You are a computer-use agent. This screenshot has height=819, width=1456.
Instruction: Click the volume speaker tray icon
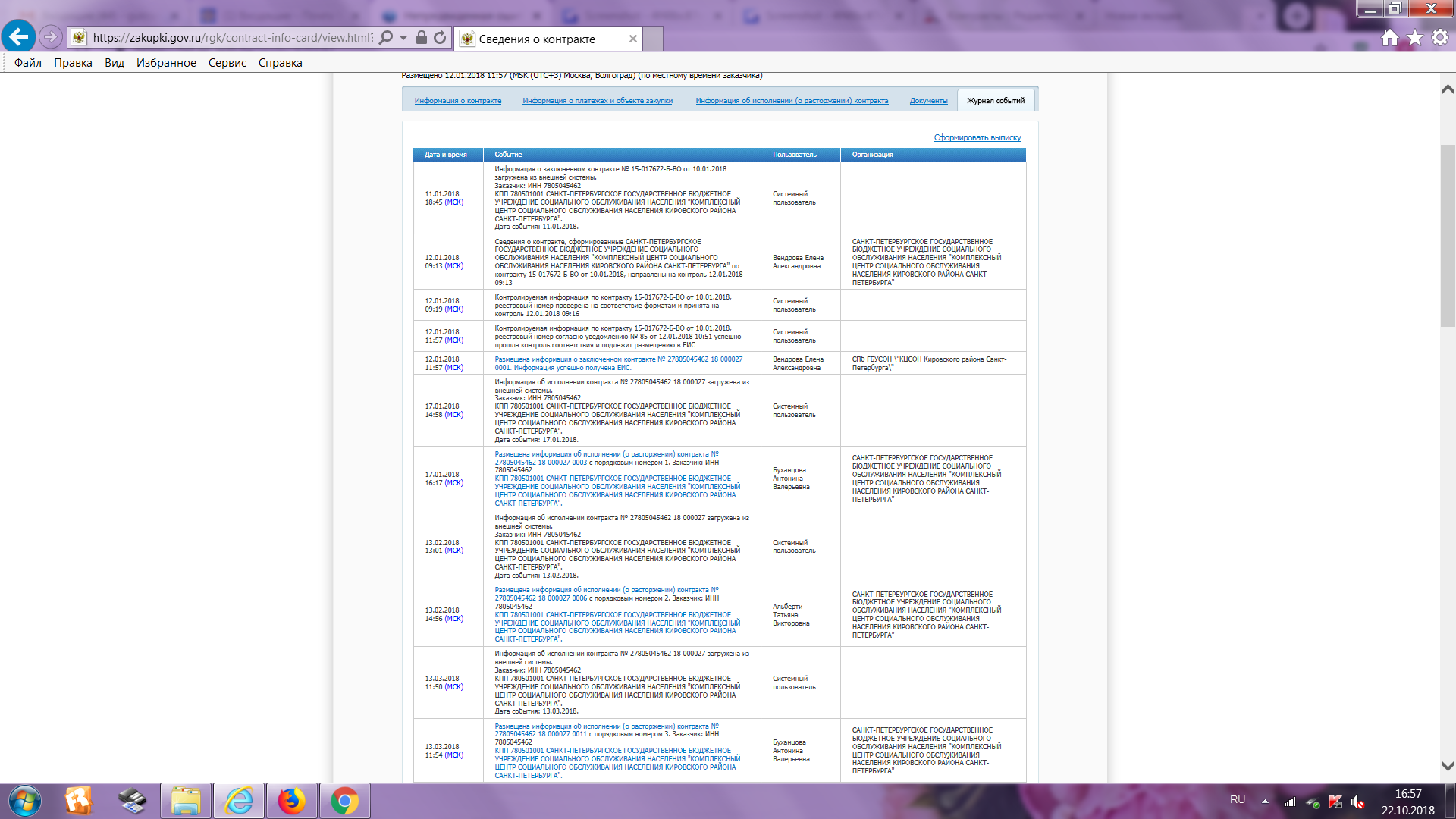tap(1357, 802)
